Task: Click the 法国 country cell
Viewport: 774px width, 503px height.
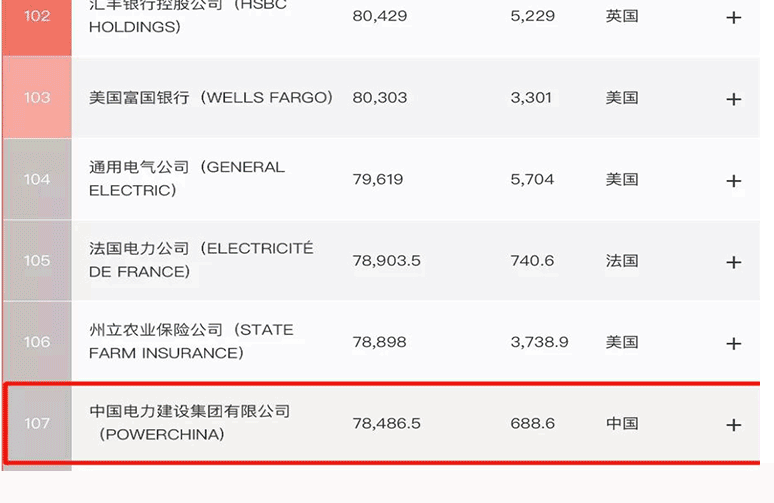Action: [x=621, y=261]
